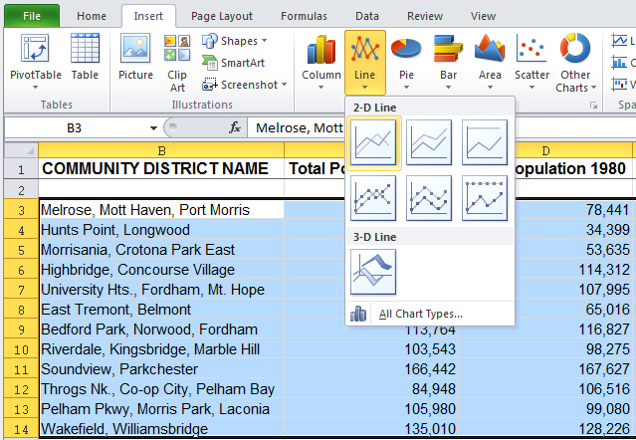The width and height of the screenshot is (636, 440).
Task: Click cell Wakefield, Williamsbridge
Action: tap(161, 429)
